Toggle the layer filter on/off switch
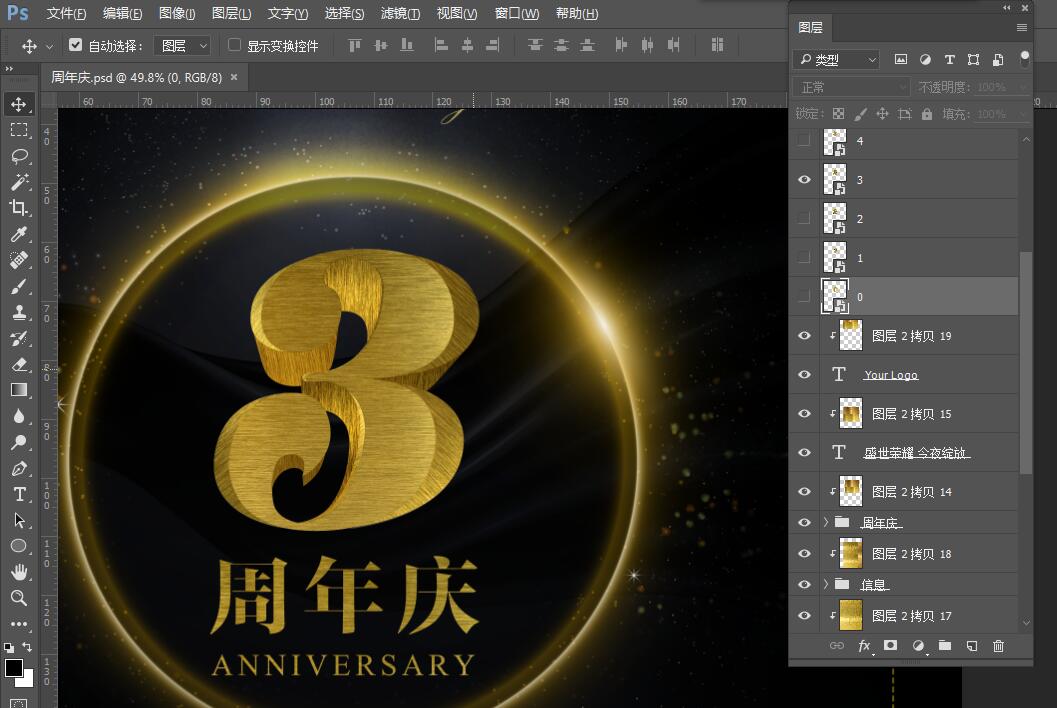Screen dimensions: 1057x708 (x=1025, y=59)
